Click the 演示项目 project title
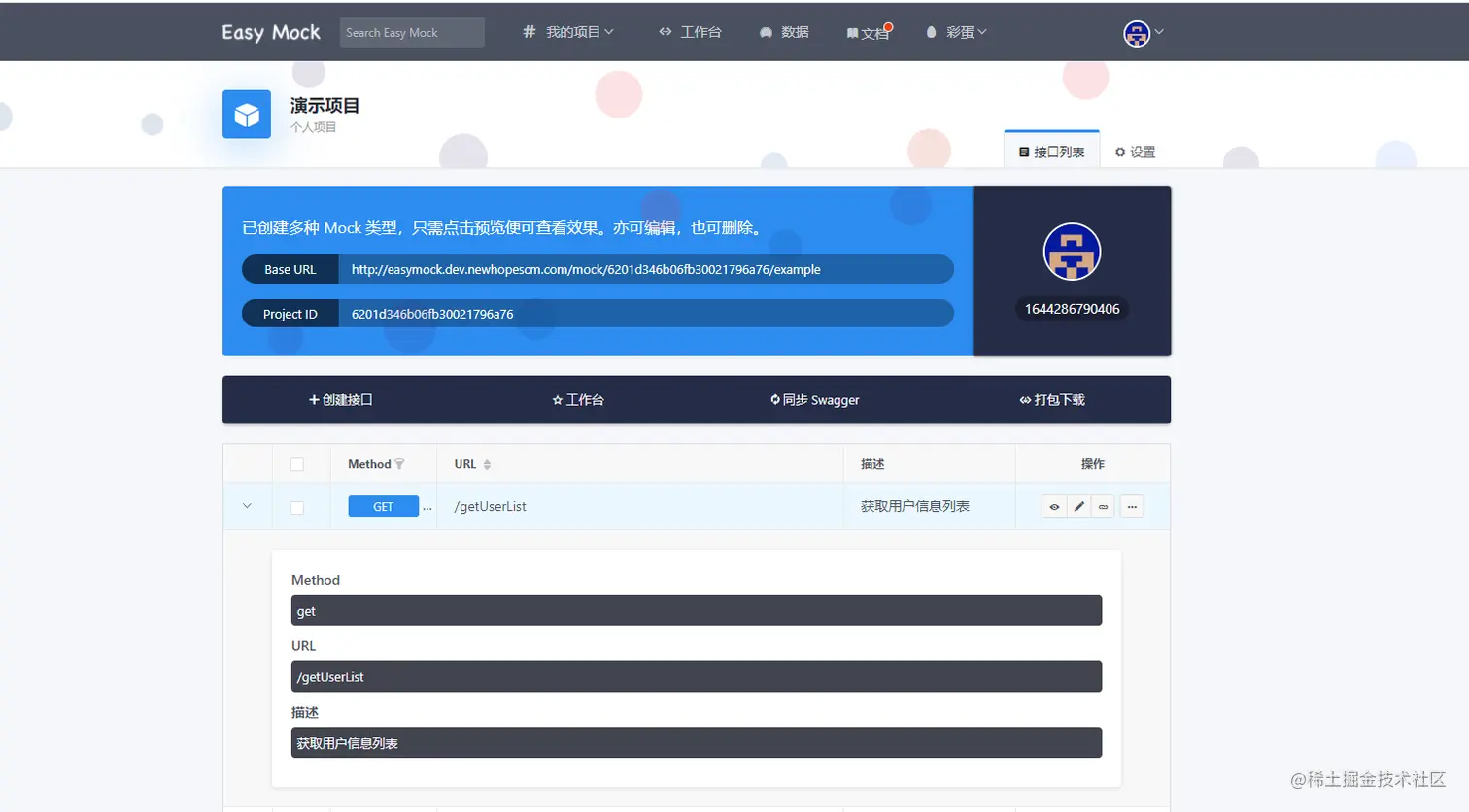 click(x=325, y=105)
